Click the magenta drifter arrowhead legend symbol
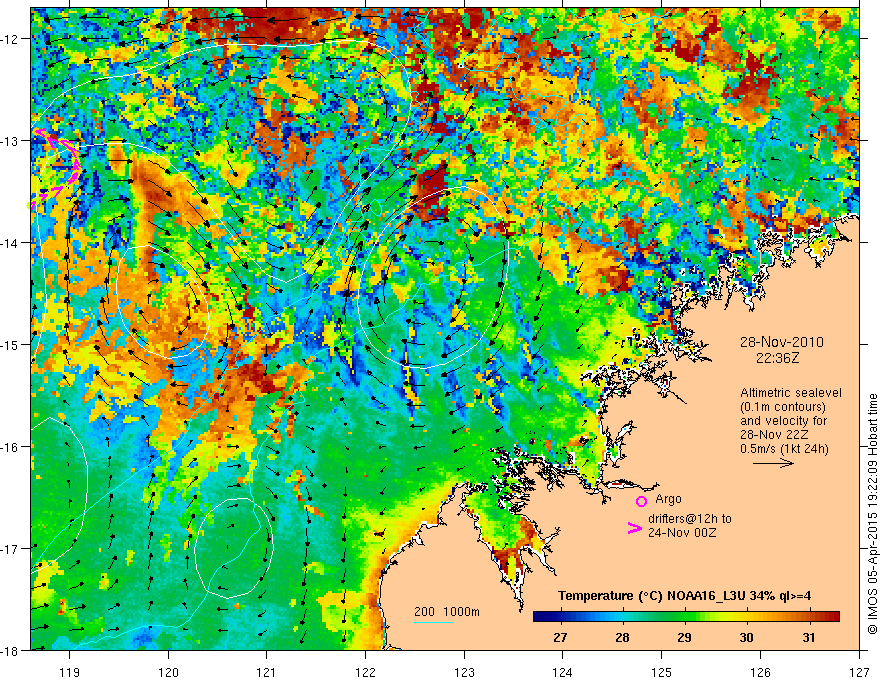Viewport: 880px width, 680px height. click(x=634, y=528)
